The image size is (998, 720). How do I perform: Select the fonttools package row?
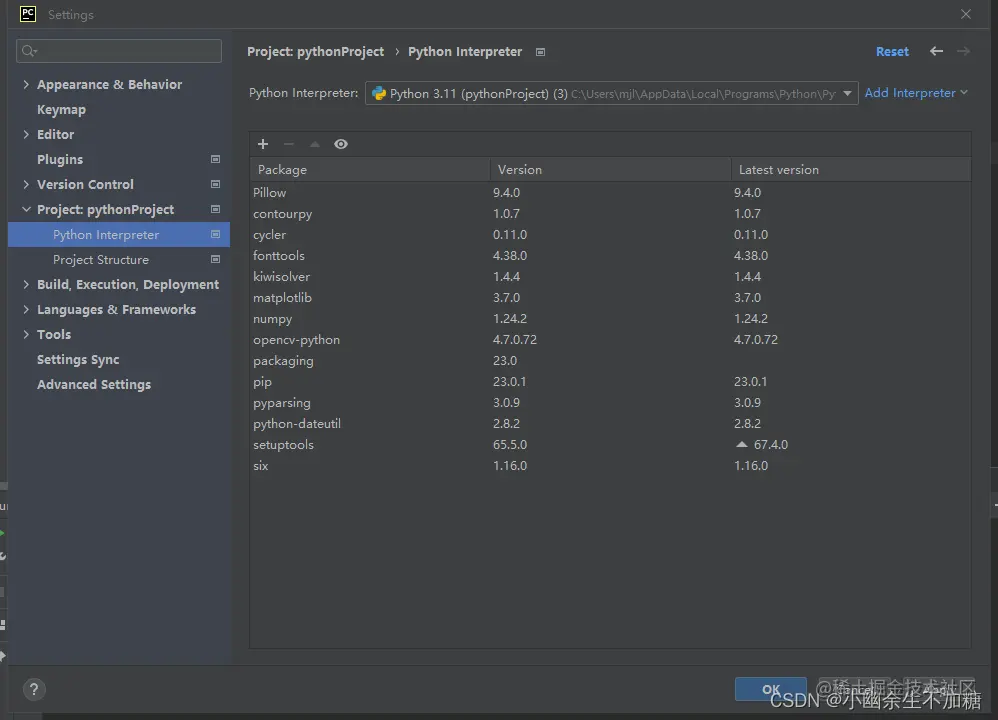coord(610,255)
